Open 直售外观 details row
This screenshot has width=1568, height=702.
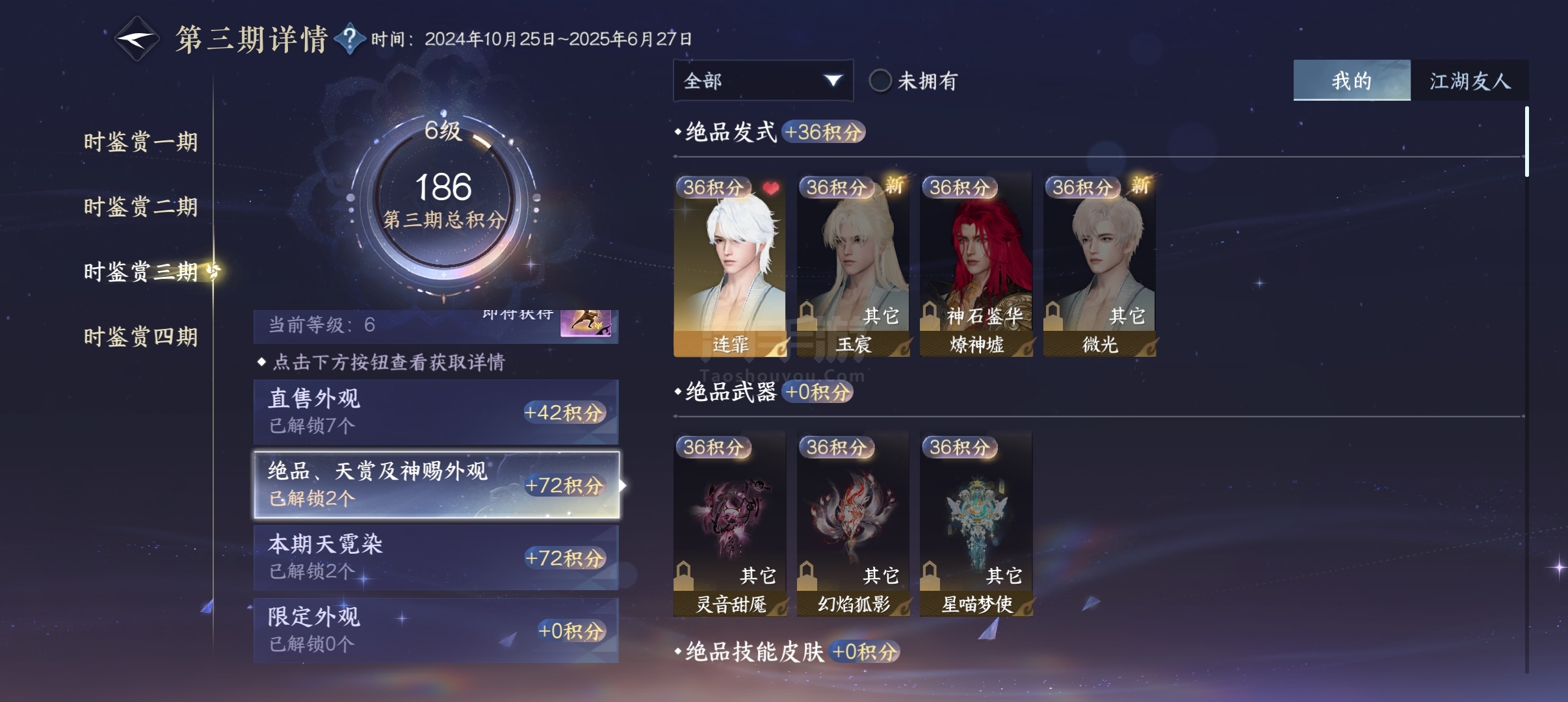(436, 412)
